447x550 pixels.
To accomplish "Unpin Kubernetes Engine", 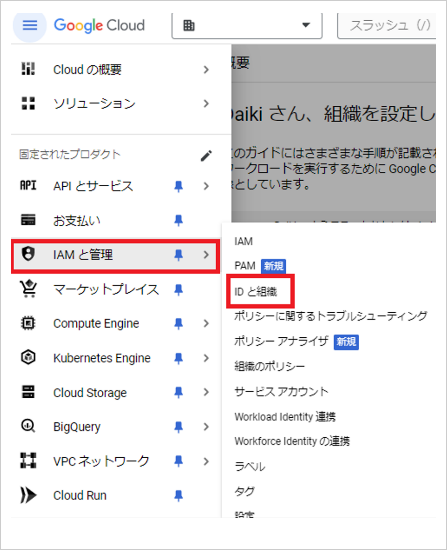I will pos(179,358).
